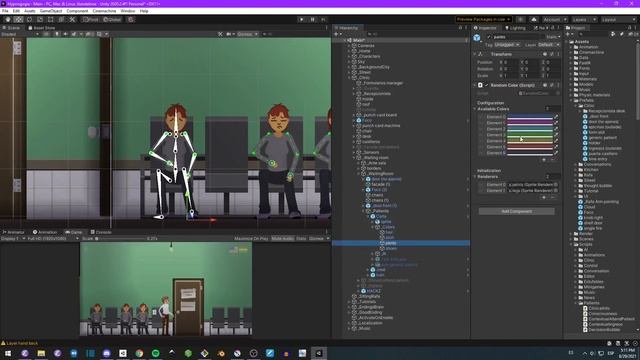Switch to the Console tab

pyautogui.click(x=101, y=232)
